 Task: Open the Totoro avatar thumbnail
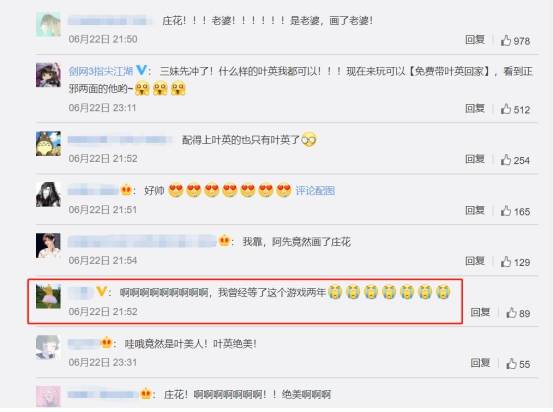[48, 144]
